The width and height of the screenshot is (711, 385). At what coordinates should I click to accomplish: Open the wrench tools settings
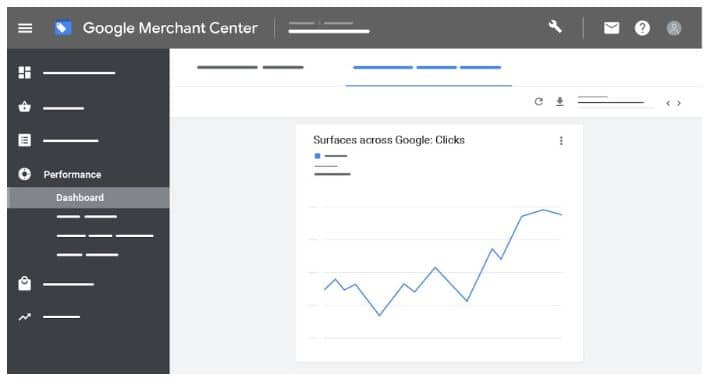pyautogui.click(x=555, y=27)
